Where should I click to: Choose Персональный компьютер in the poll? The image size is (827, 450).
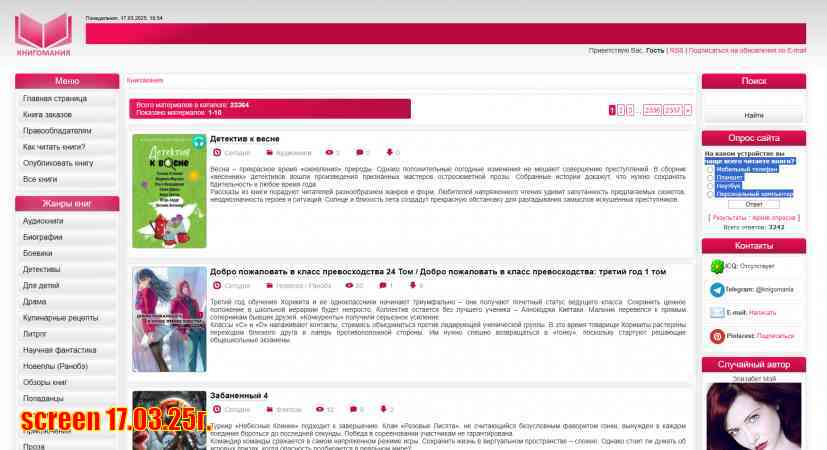pos(711,193)
